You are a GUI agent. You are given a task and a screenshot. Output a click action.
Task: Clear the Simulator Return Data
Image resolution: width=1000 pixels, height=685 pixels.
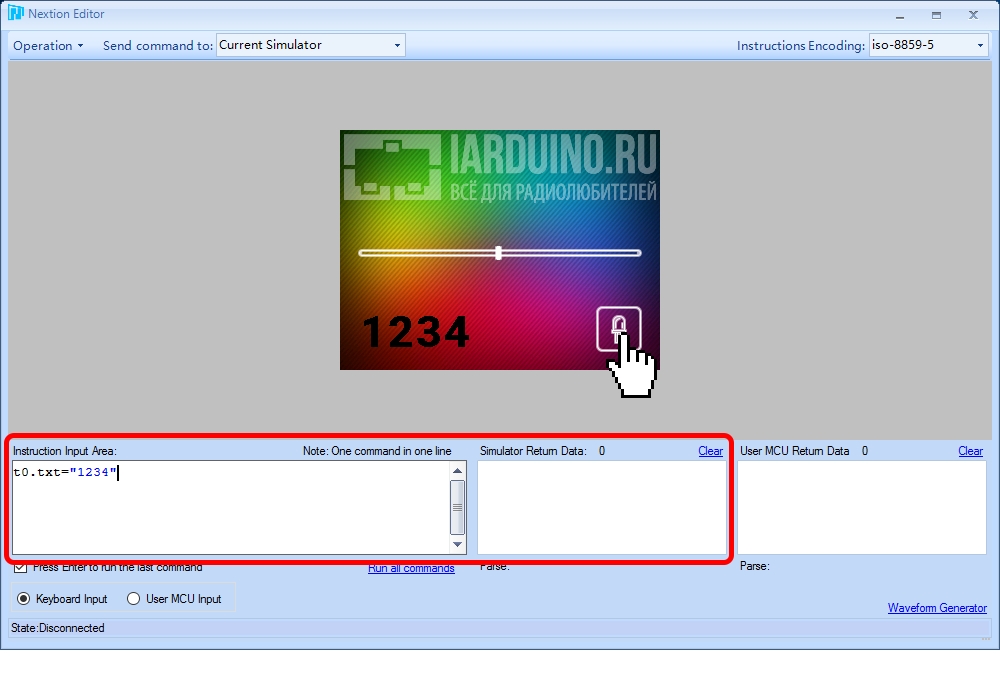(710, 451)
